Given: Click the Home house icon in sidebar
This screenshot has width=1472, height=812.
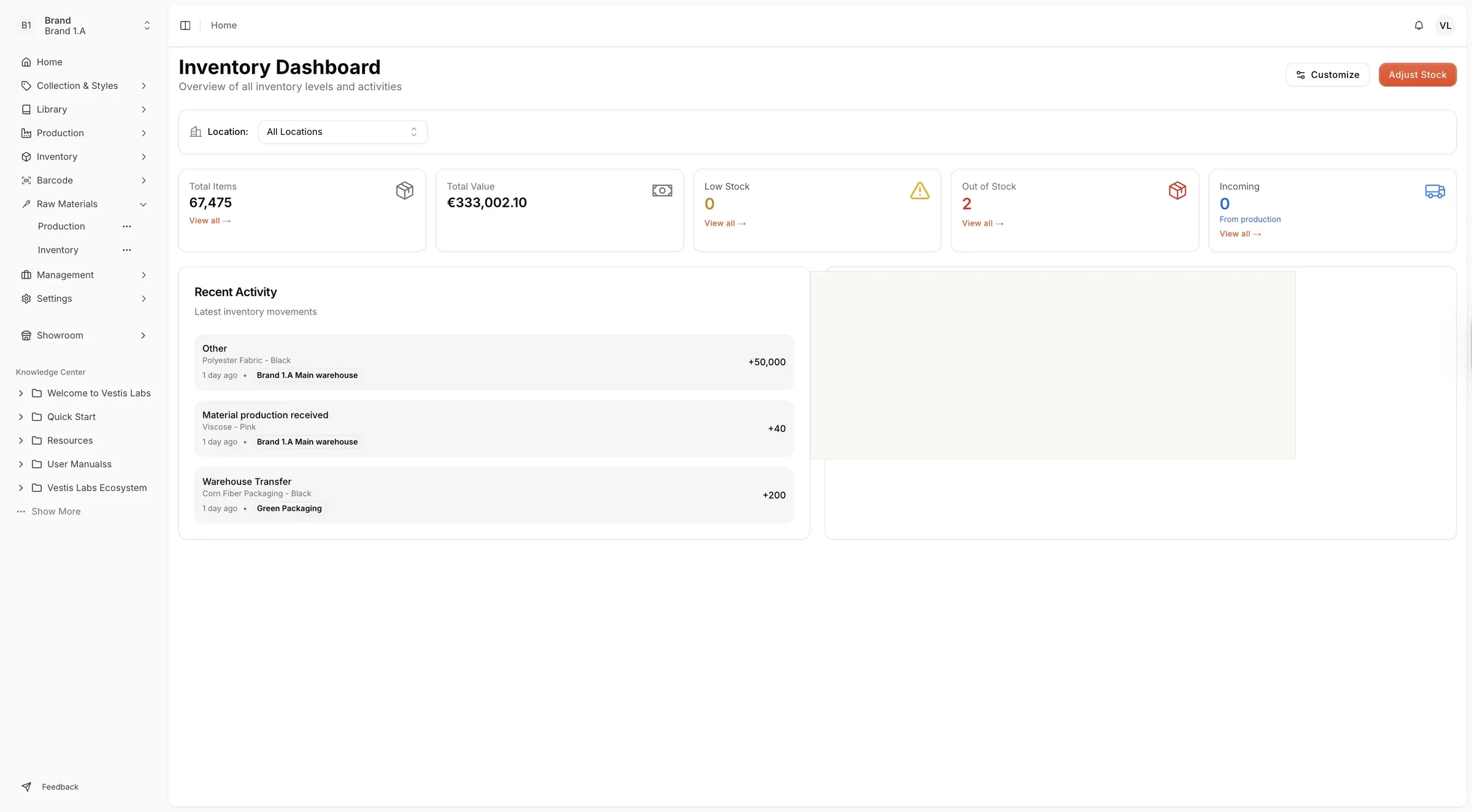Looking at the screenshot, I should pos(26,62).
